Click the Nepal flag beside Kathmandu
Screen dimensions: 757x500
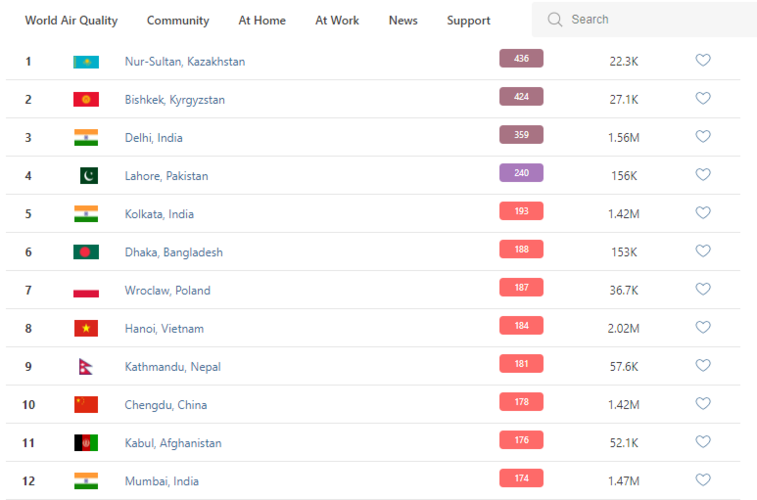pos(85,367)
